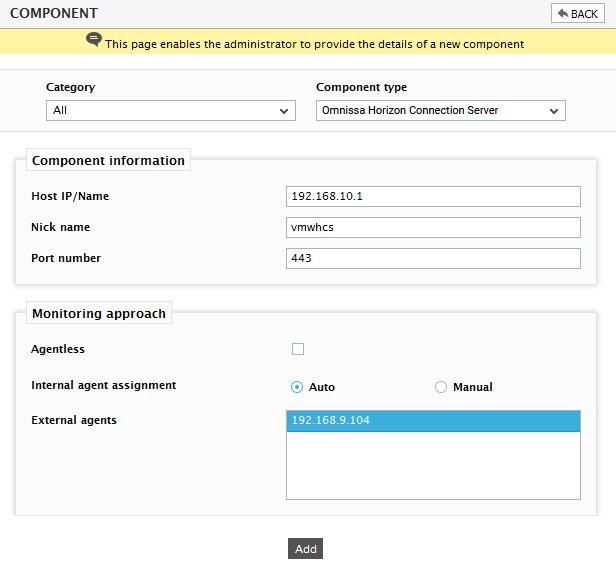Click the back arrow icon

pos(563,13)
